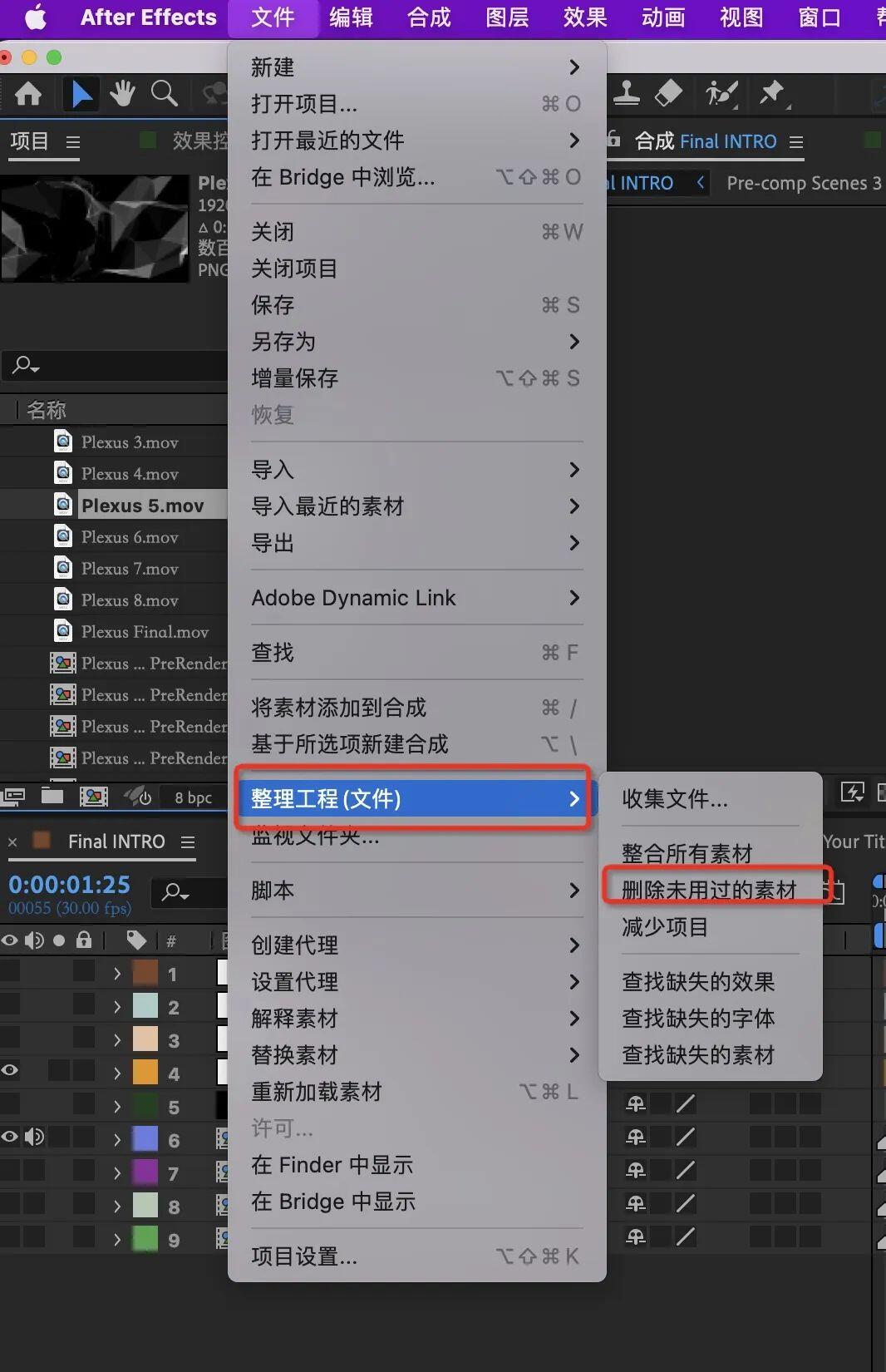Screen dimensions: 886x1372
Task: Click the timeline layer search field
Action: tap(190, 892)
